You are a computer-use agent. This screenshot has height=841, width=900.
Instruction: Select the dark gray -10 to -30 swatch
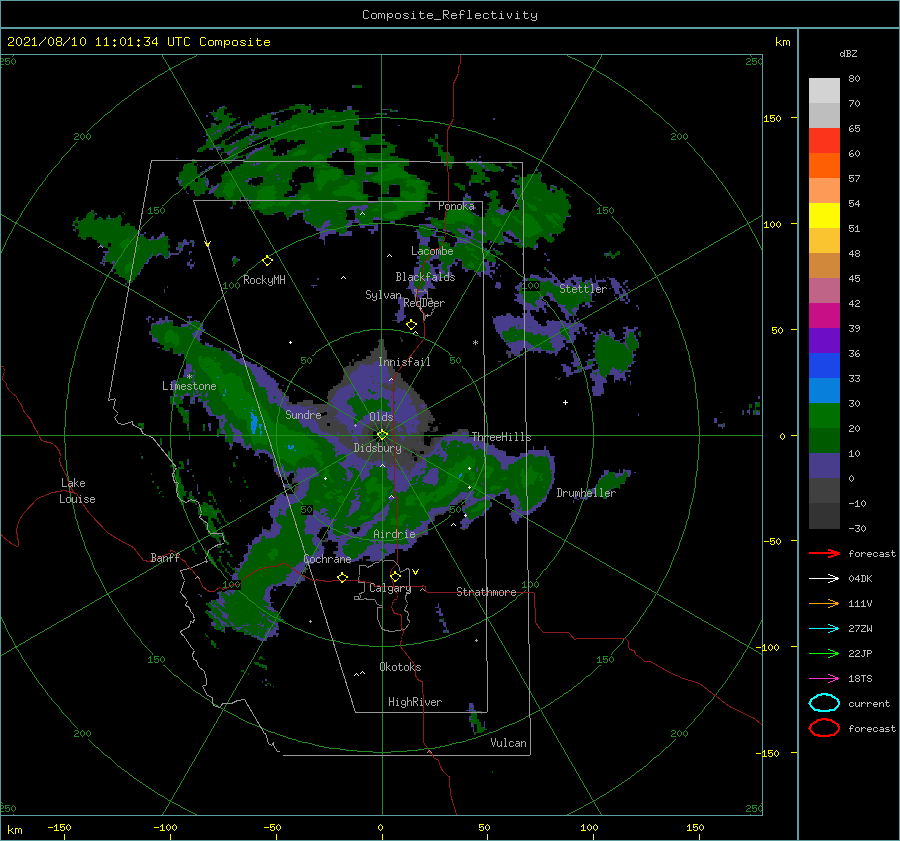(824, 516)
